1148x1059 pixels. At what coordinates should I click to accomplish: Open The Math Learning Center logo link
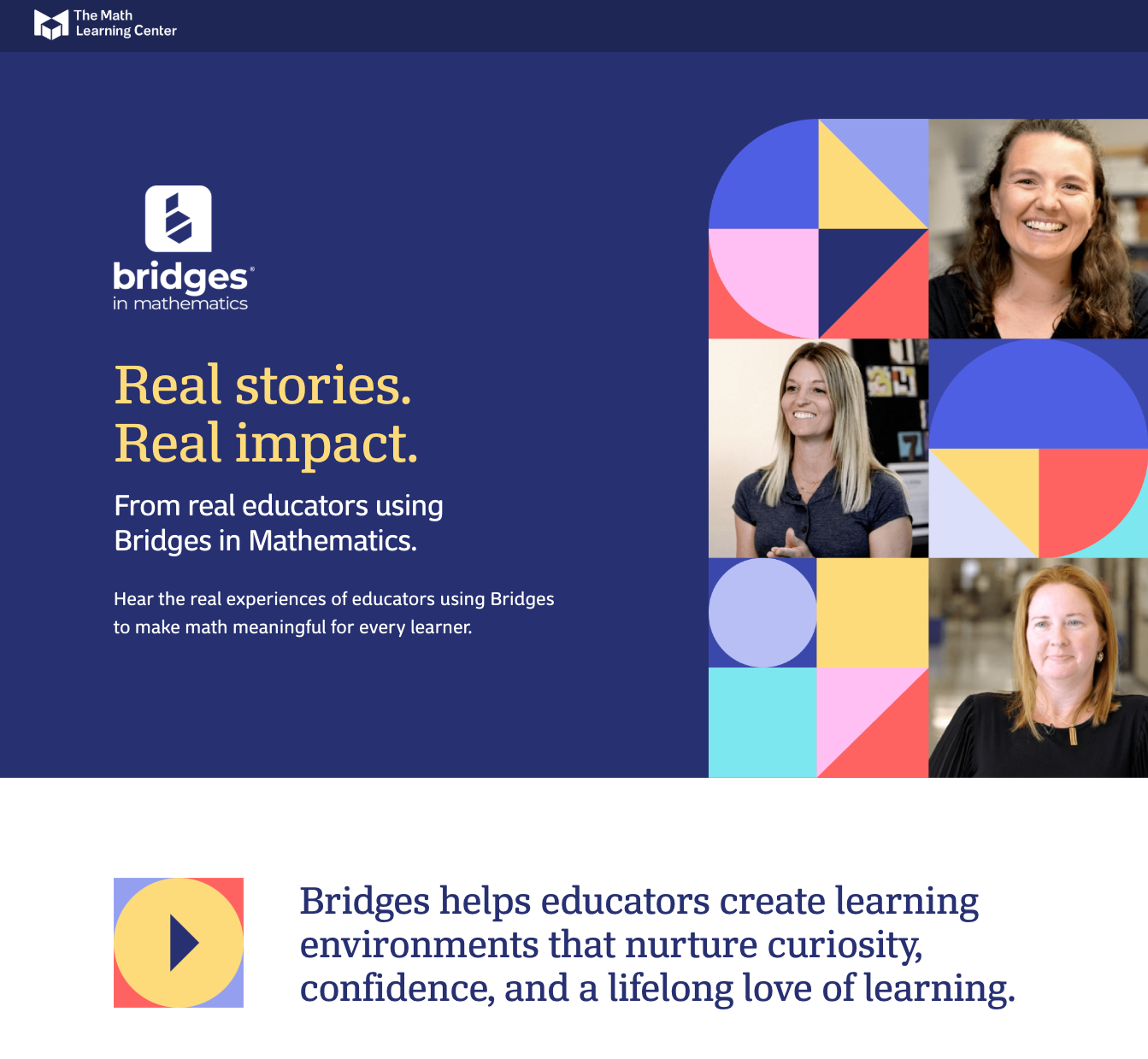(x=105, y=24)
